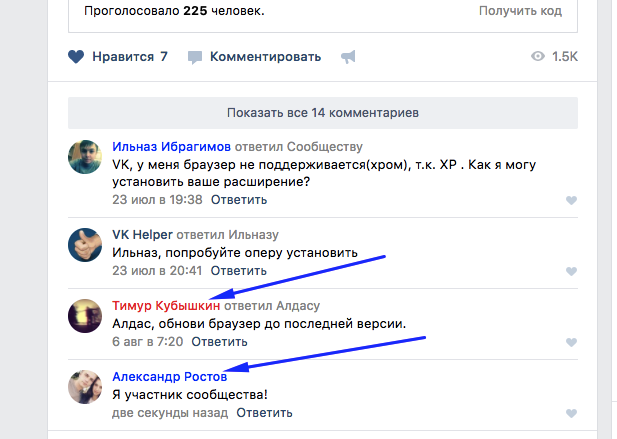
Task: Click Сообществу reply target link
Action: [x=325, y=147]
